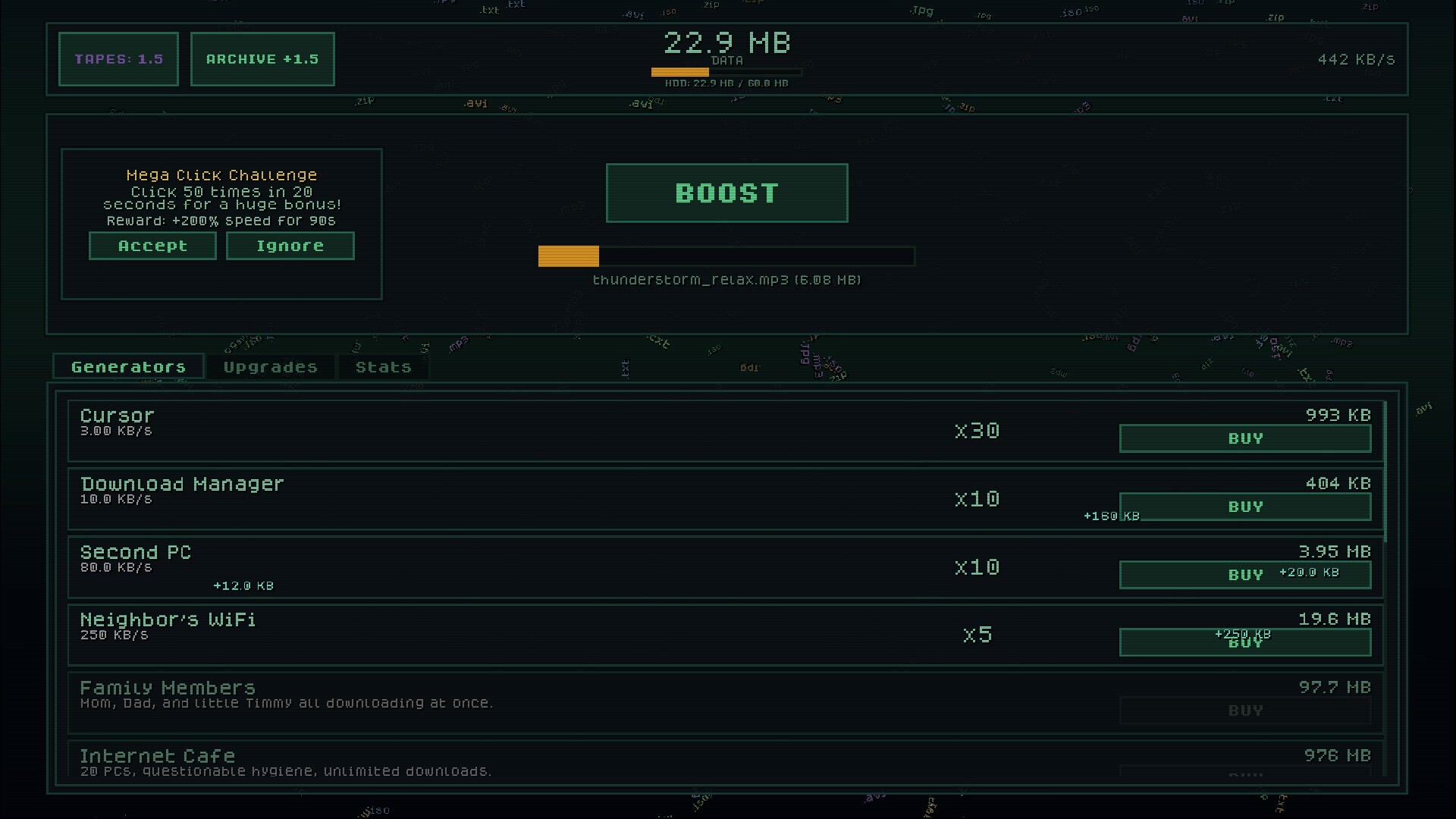
Task: Click the TAPES: 1.5 button
Action: pos(118,58)
